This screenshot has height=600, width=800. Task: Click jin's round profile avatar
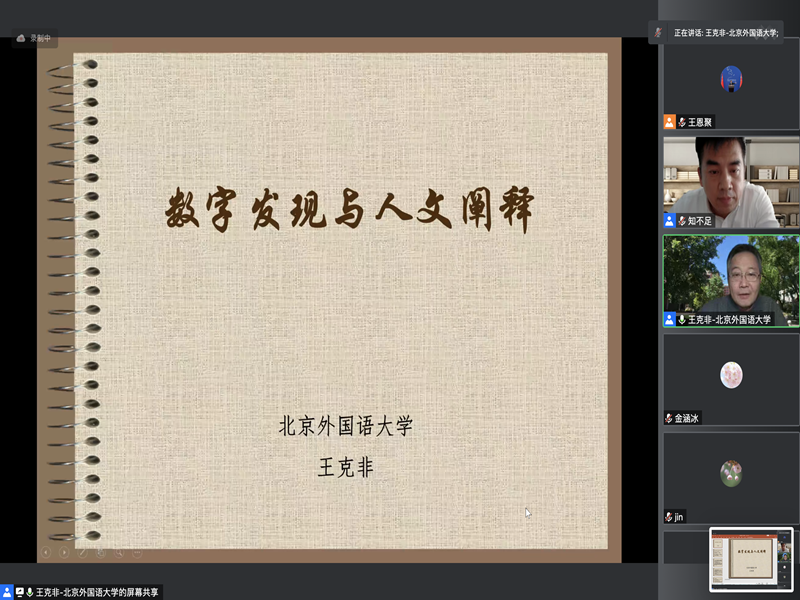[731, 472]
